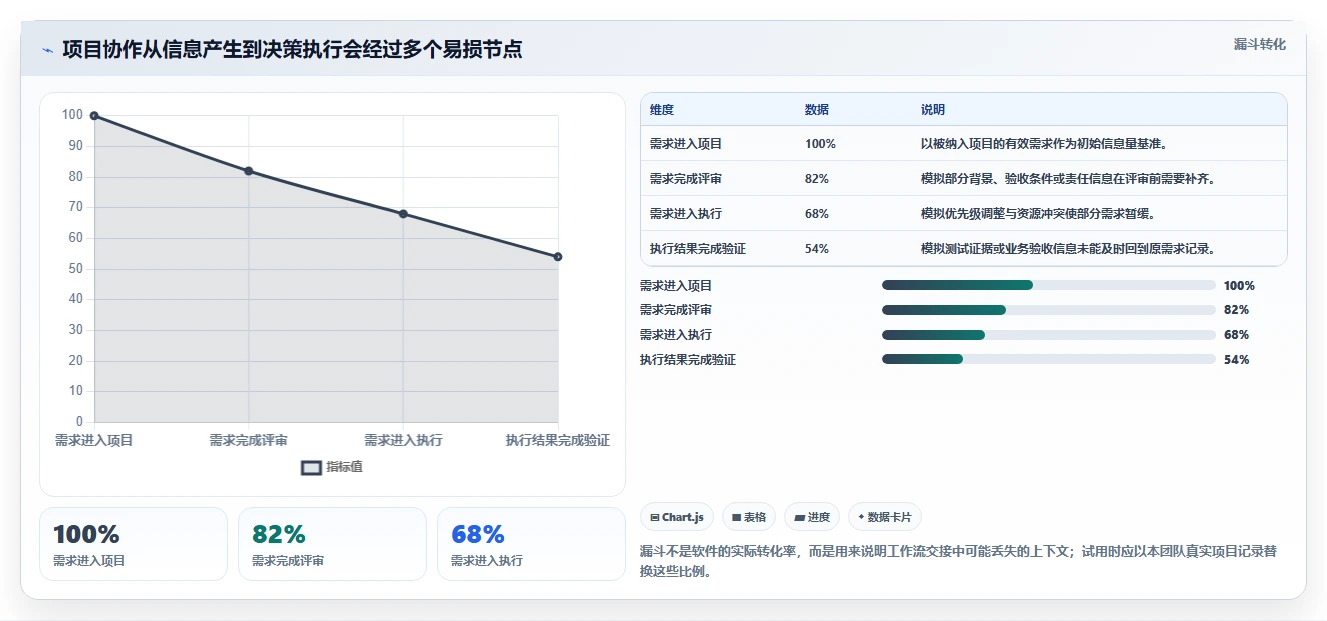This screenshot has width=1327, height=621.
Task: Open the 68% 需求进入执行 data card
Action: pos(531,544)
